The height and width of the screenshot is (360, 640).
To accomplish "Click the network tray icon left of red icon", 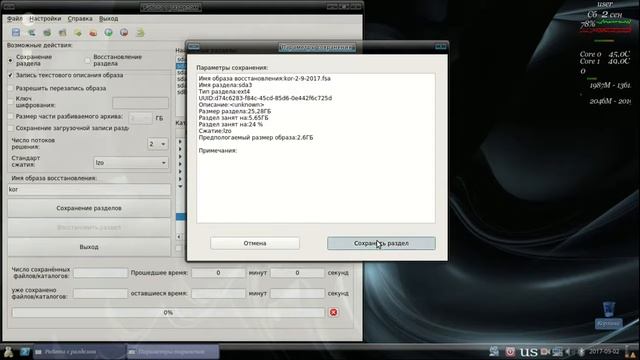I will [494, 351].
